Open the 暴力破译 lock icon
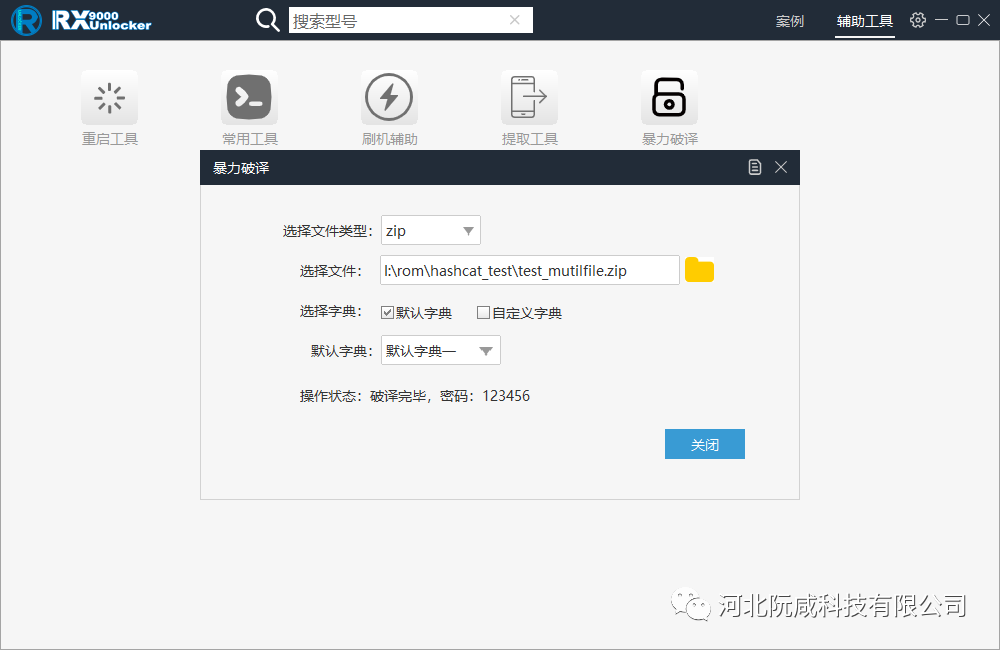Viewport: 1000px width, 650px height. [x=669, y=98]
